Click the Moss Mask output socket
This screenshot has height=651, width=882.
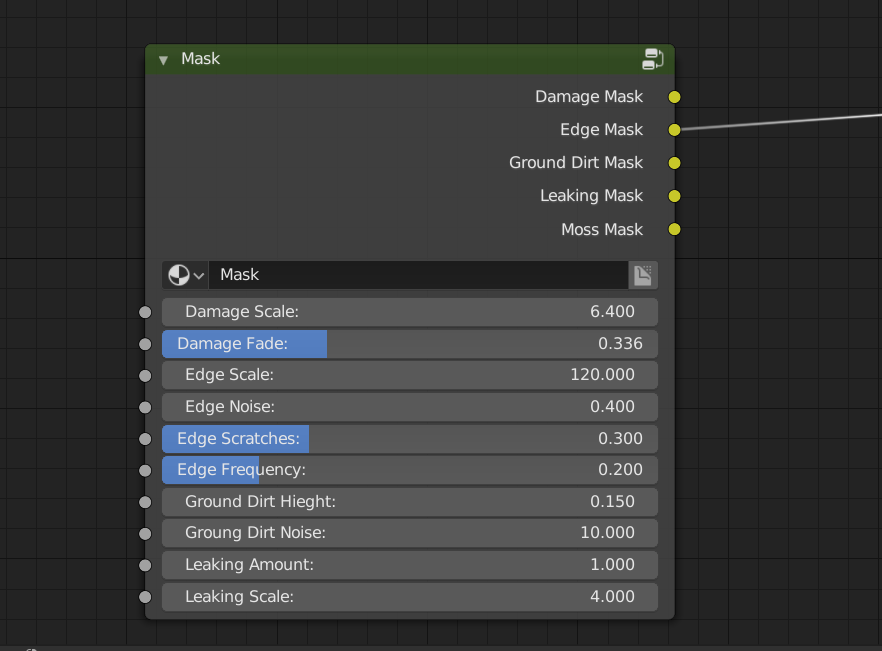[674, 230]
